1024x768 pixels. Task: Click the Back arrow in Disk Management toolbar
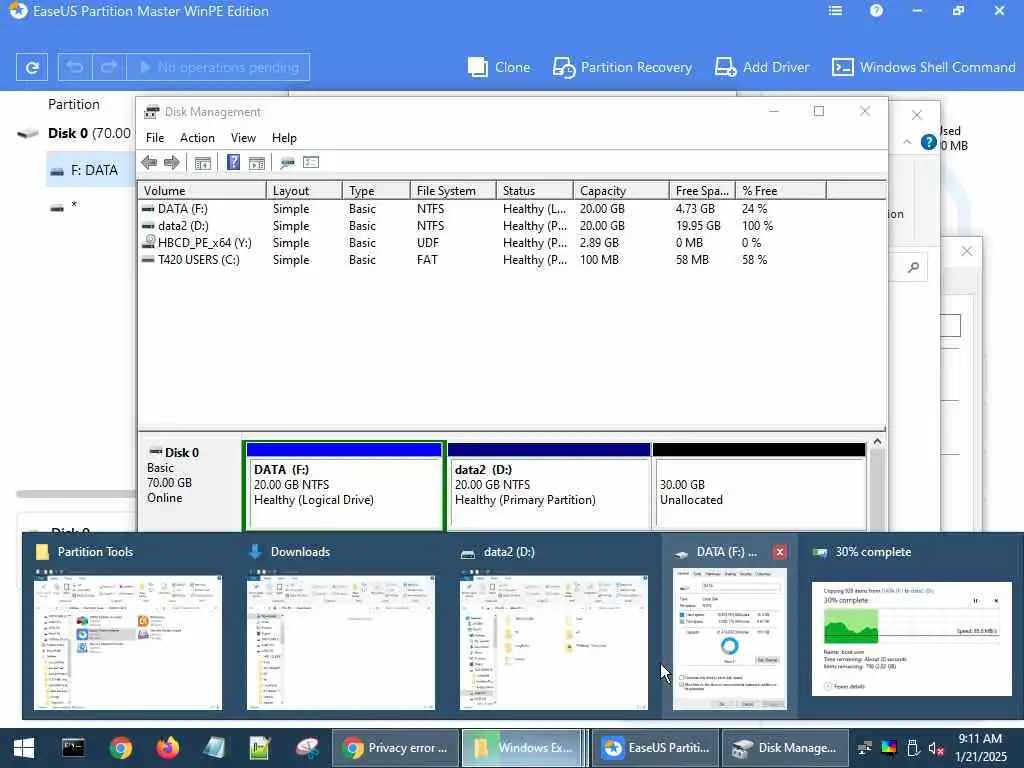point(149,163)
